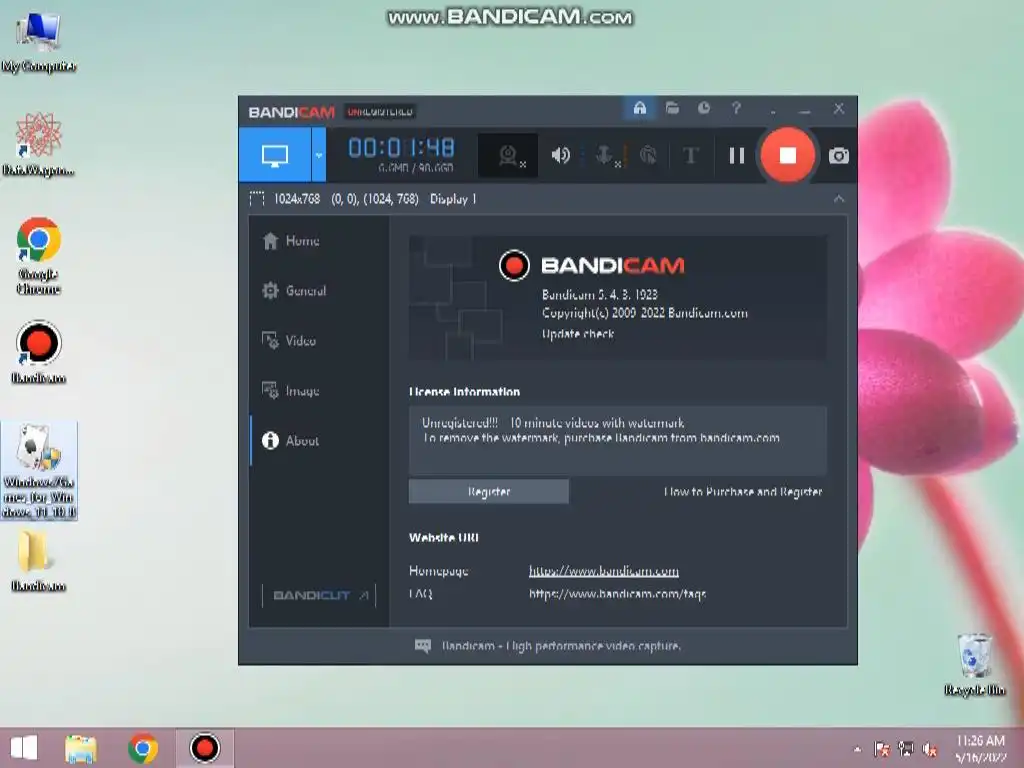Open the bandicam.com homepage link

point(603,571)
